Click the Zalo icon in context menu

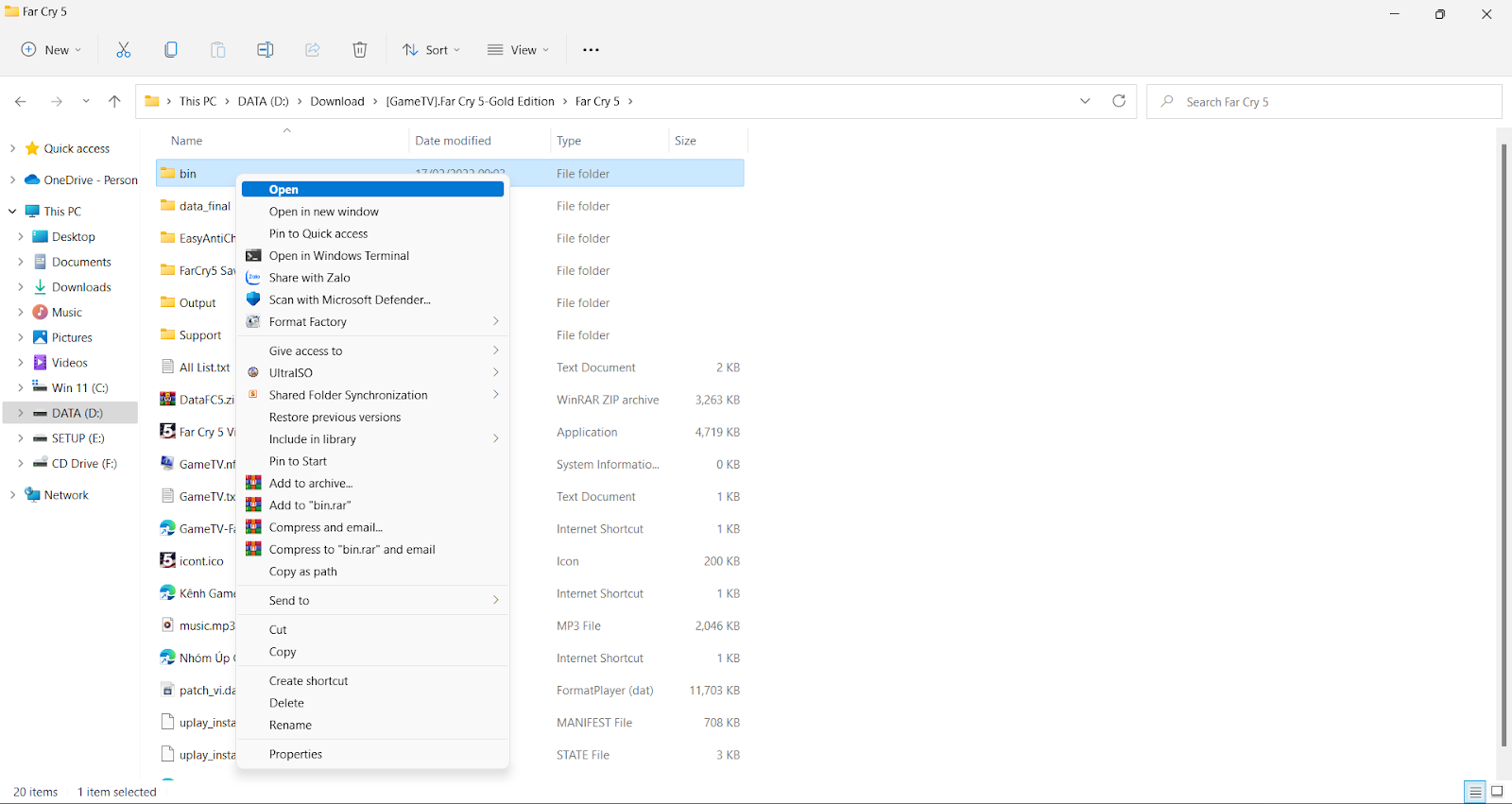[253, 278]
